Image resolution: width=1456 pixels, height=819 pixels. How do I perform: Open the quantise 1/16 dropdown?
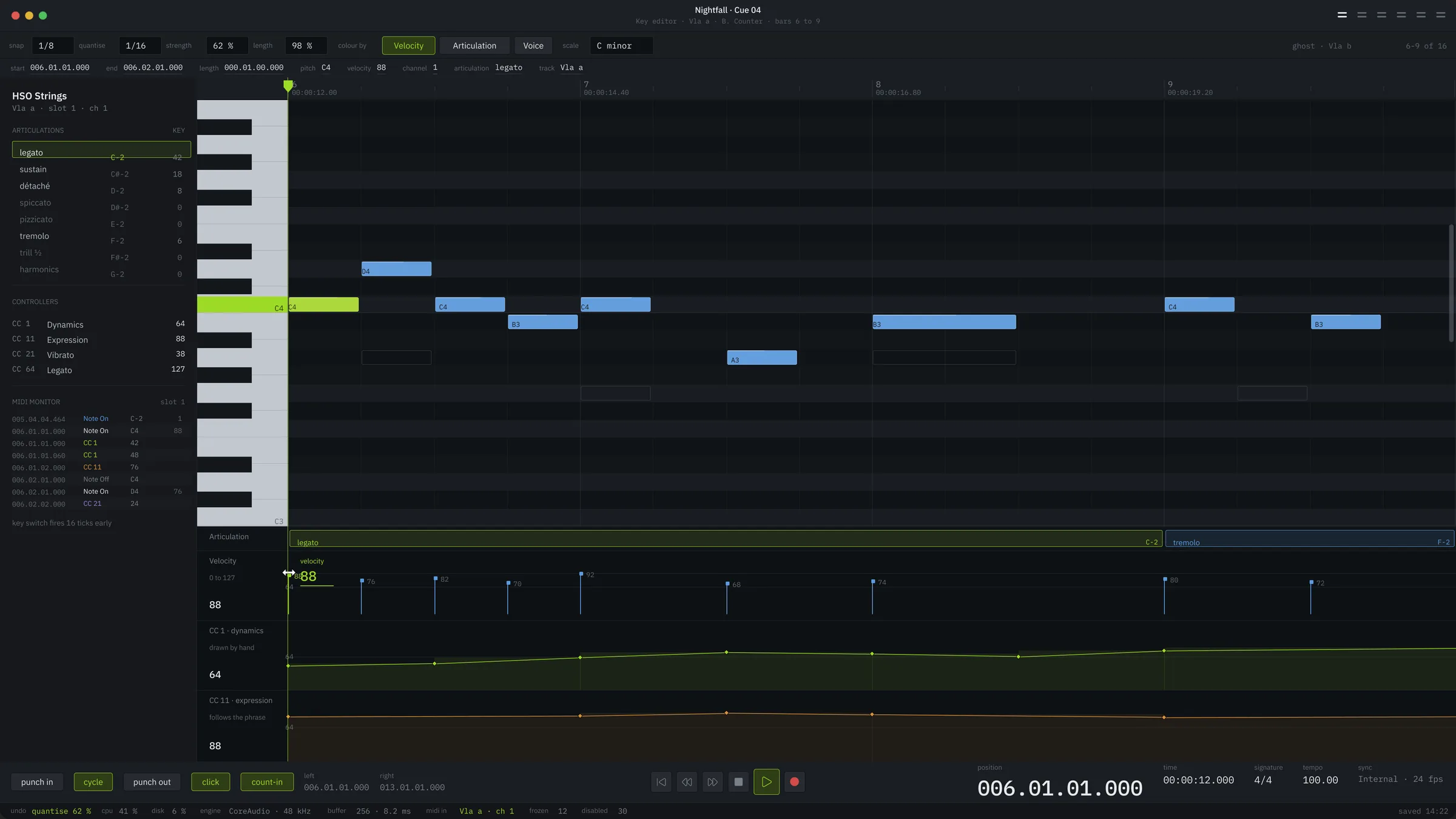point(140,45)
